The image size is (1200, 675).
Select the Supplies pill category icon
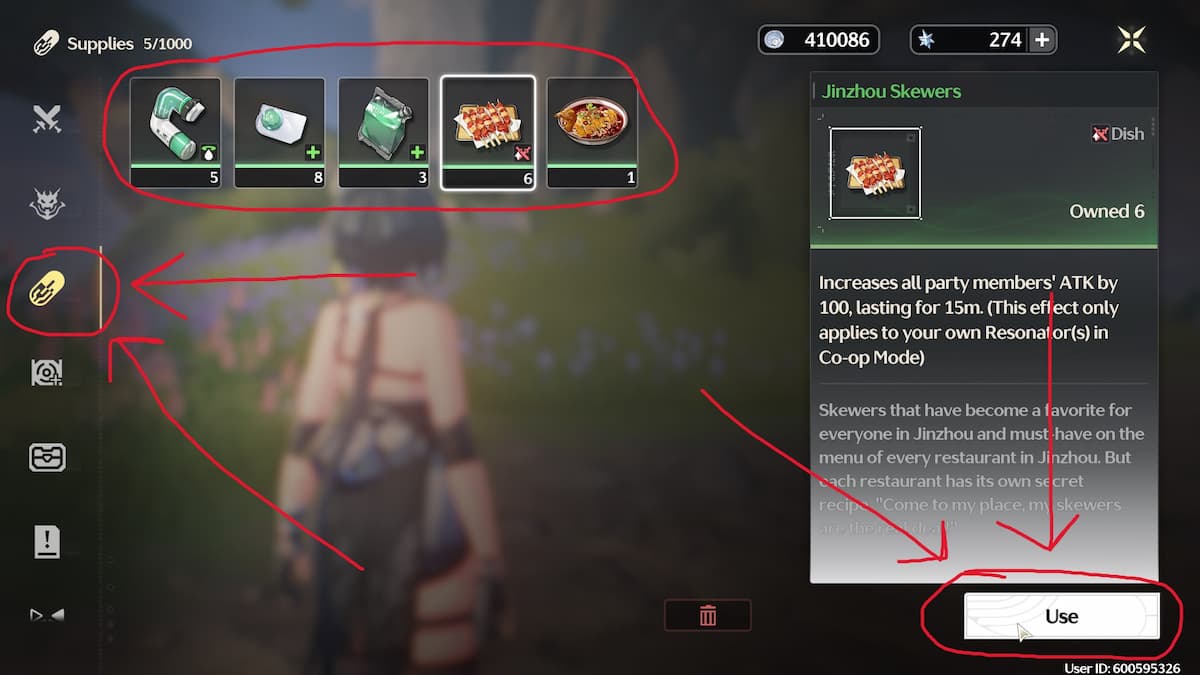[x=47, y=289]
